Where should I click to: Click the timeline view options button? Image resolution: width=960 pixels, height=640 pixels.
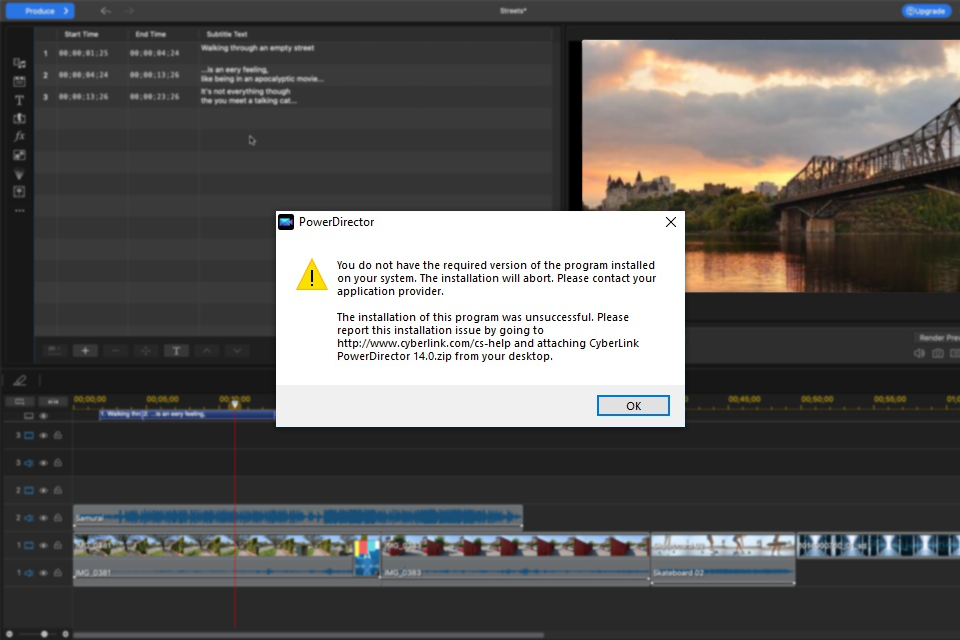20,402
